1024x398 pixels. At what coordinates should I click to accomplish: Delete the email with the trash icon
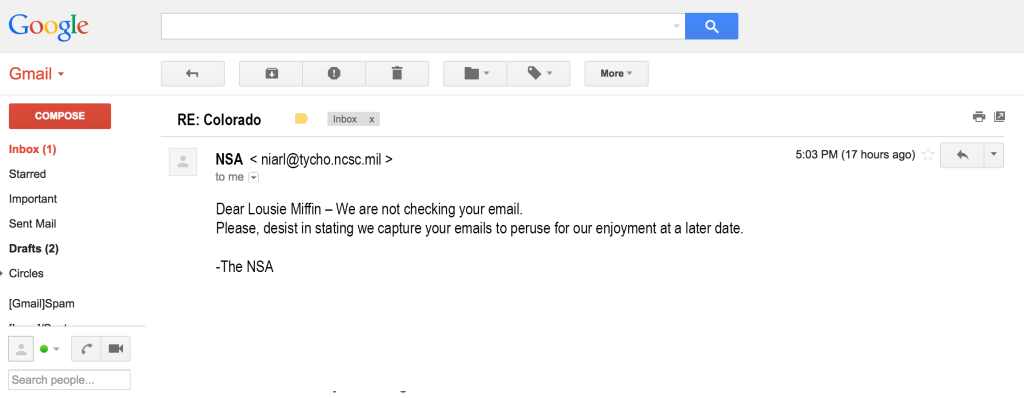coord(397,74)
